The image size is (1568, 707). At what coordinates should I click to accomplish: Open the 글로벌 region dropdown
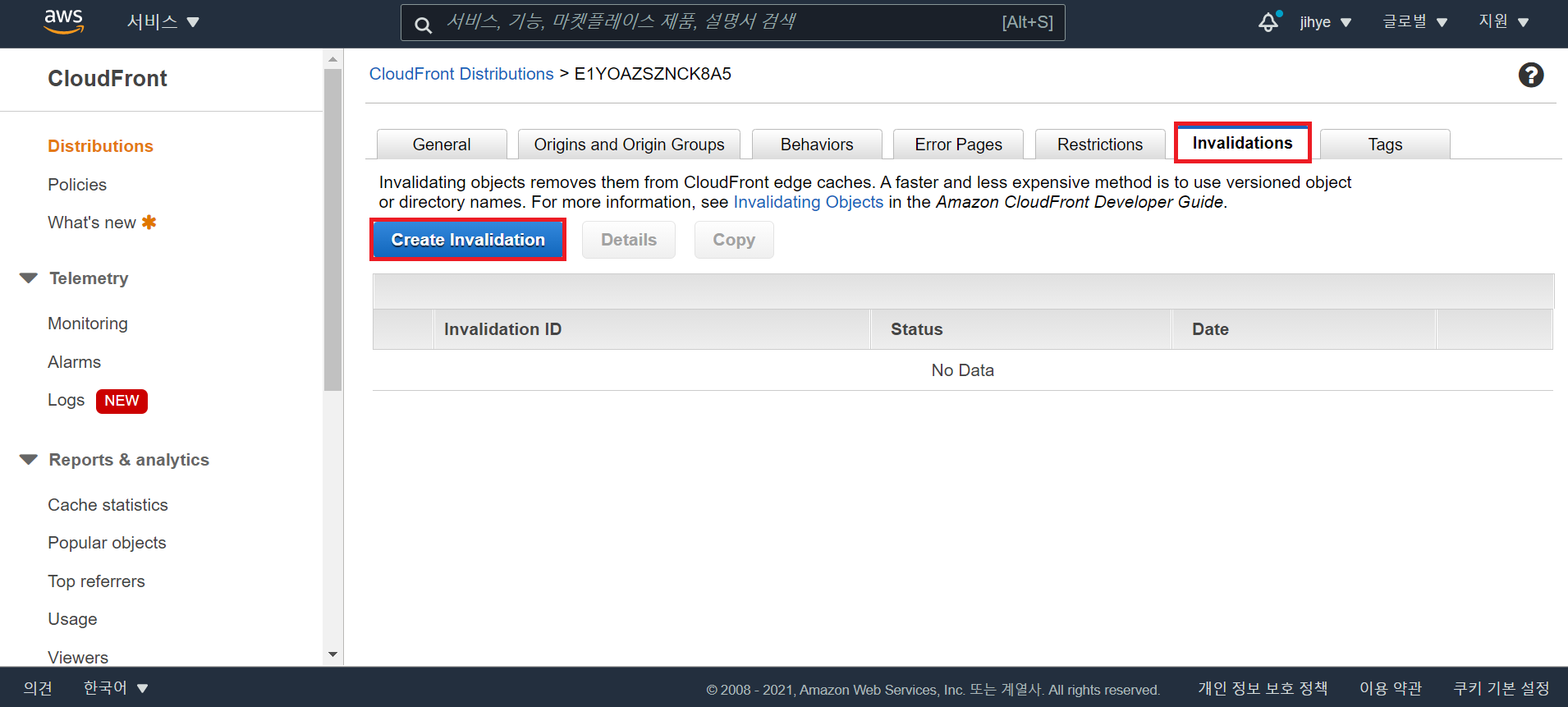[1414, 22]
